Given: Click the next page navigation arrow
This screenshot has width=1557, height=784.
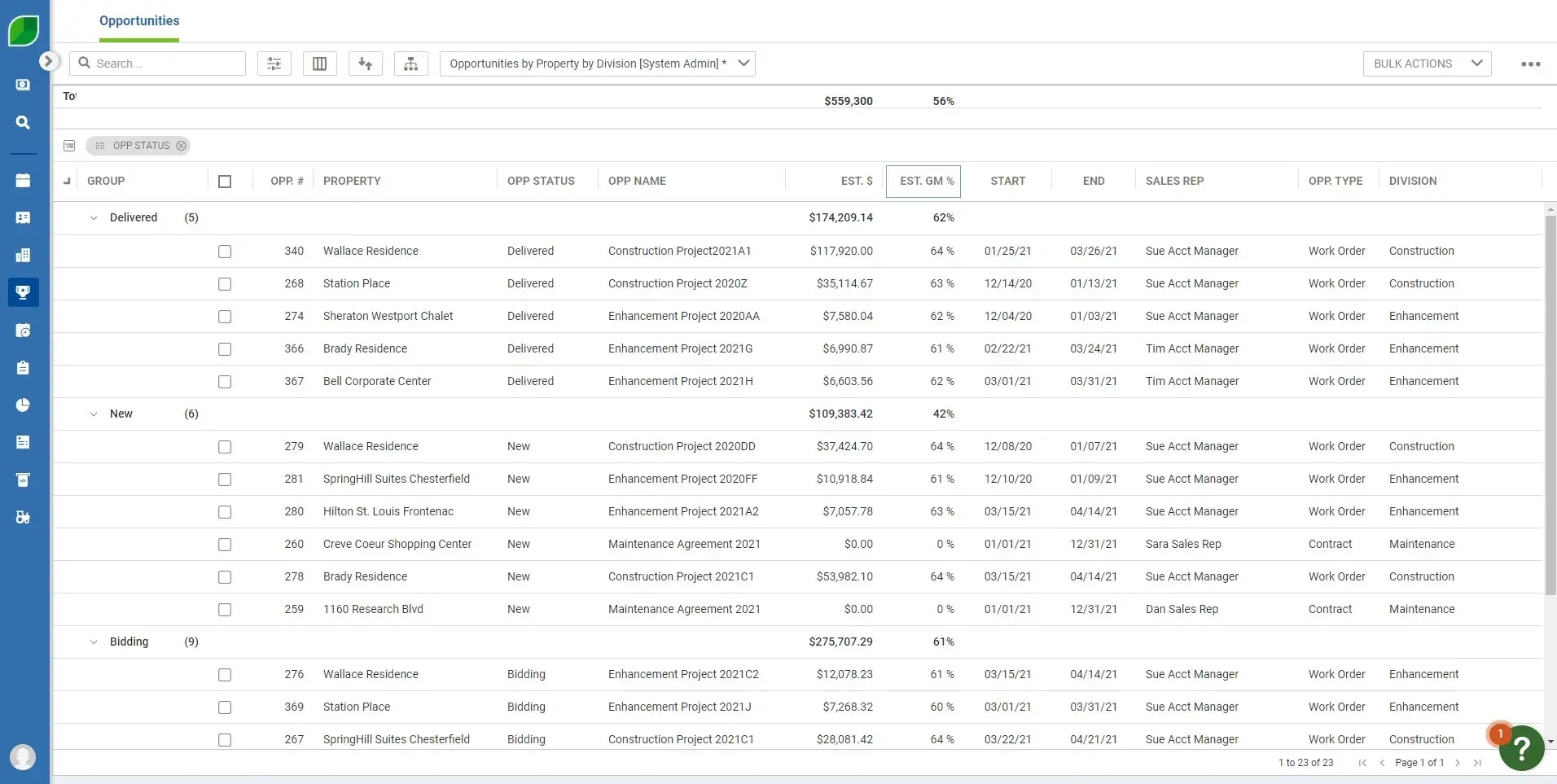Looking at the screenshot, I should tap(1457, 762).
